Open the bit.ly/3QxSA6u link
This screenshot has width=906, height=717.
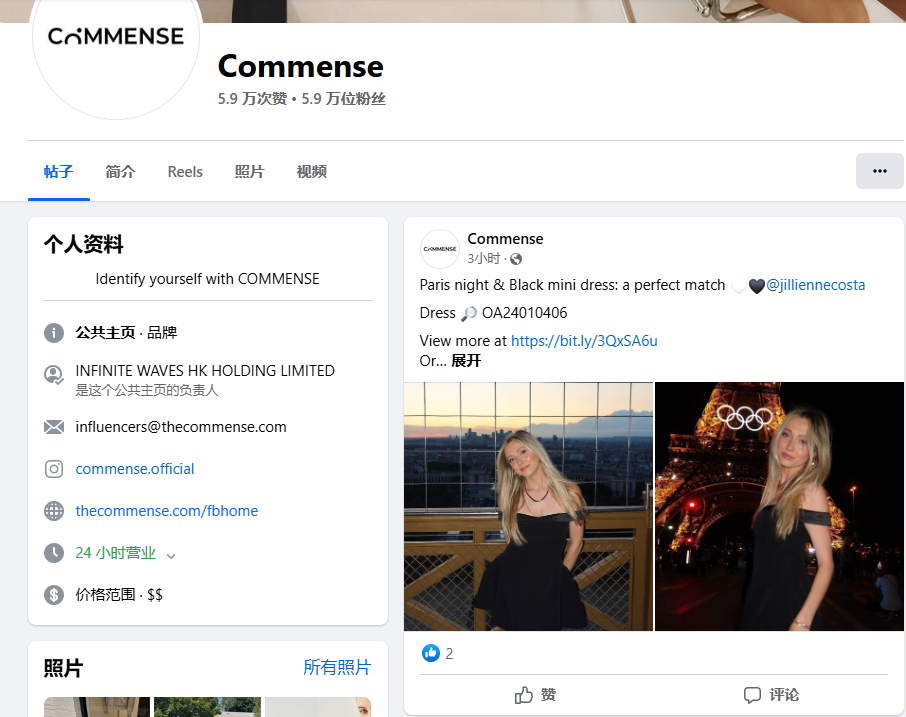tap(584, 341)
